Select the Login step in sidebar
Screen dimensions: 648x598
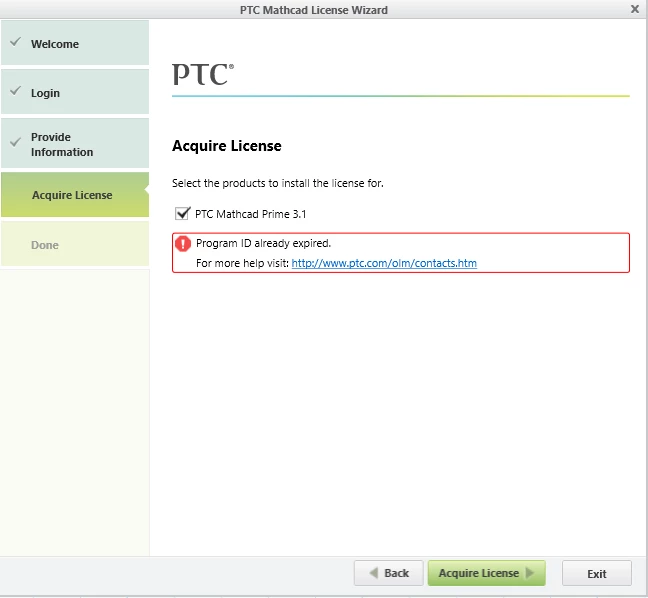tap(75, 92)
